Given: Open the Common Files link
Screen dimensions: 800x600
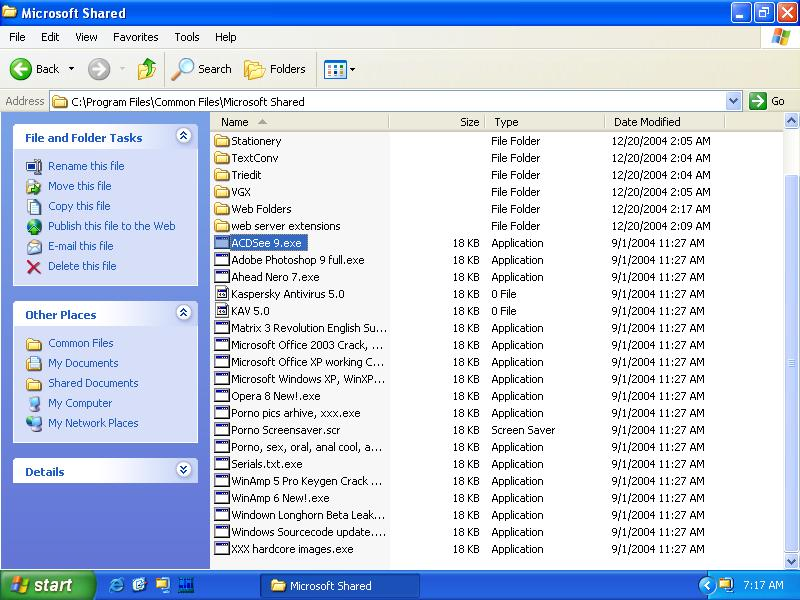Looking at the screenshot, I should click(81, 343).
